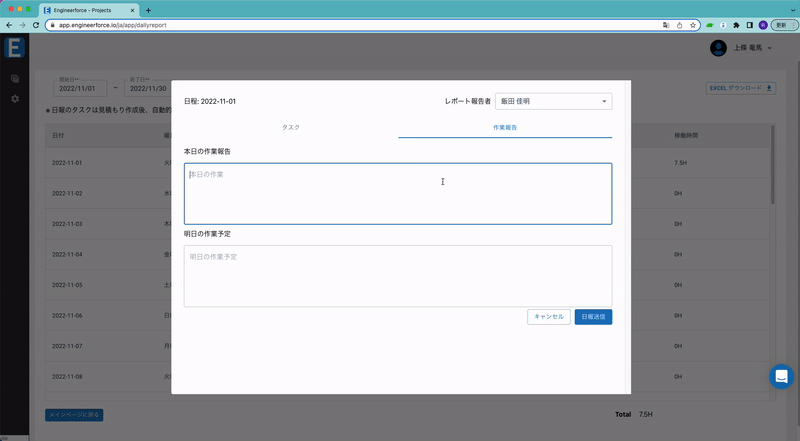Open the projects copy icon in sidebar
This screenshot has width=800, height=441.
pos(14,78)
